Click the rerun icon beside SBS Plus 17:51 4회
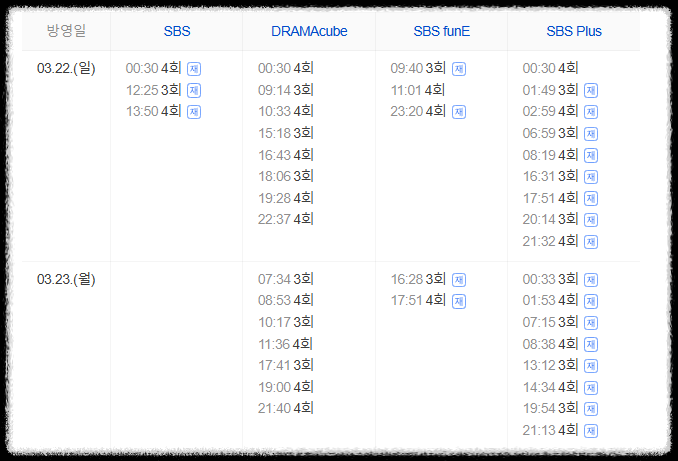The width and height of the screenshot is (678, 461). pos(591,198)
